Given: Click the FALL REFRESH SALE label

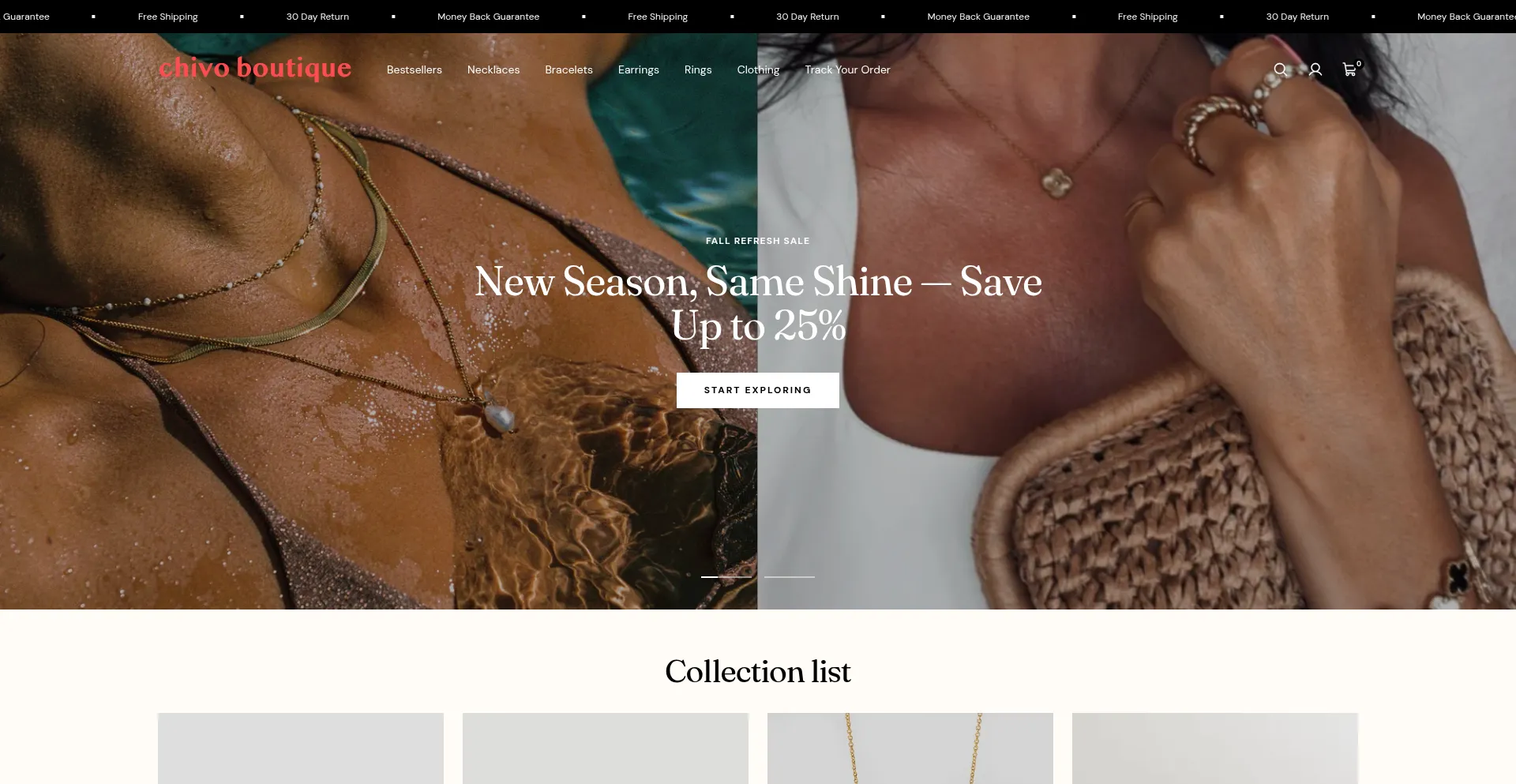Looking at the screenshot, I should (x=758, y=241).
